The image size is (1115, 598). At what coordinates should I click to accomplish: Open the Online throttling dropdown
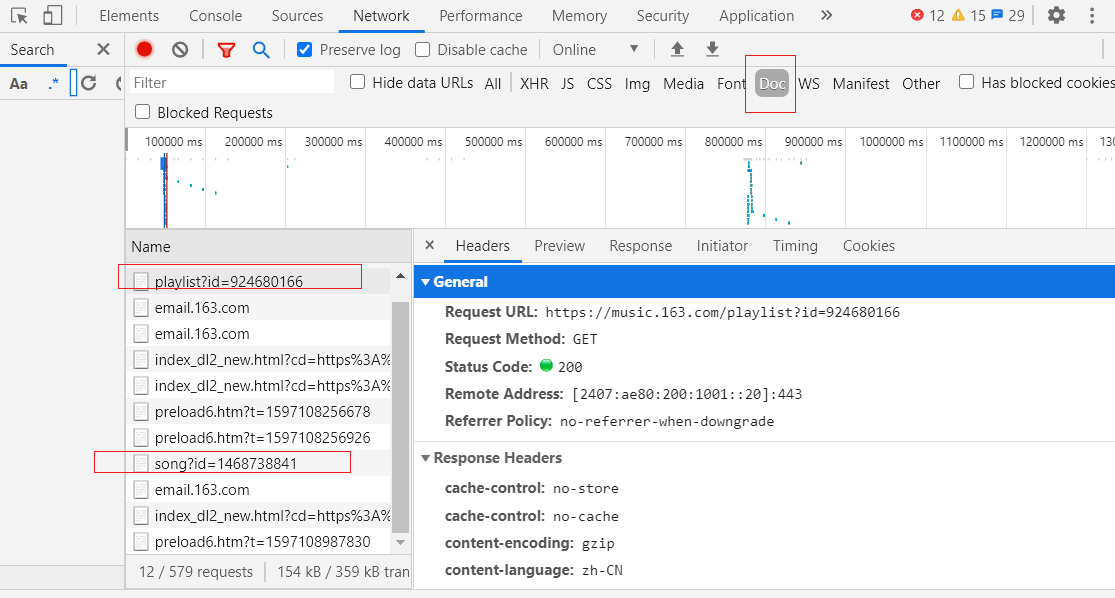596,50
